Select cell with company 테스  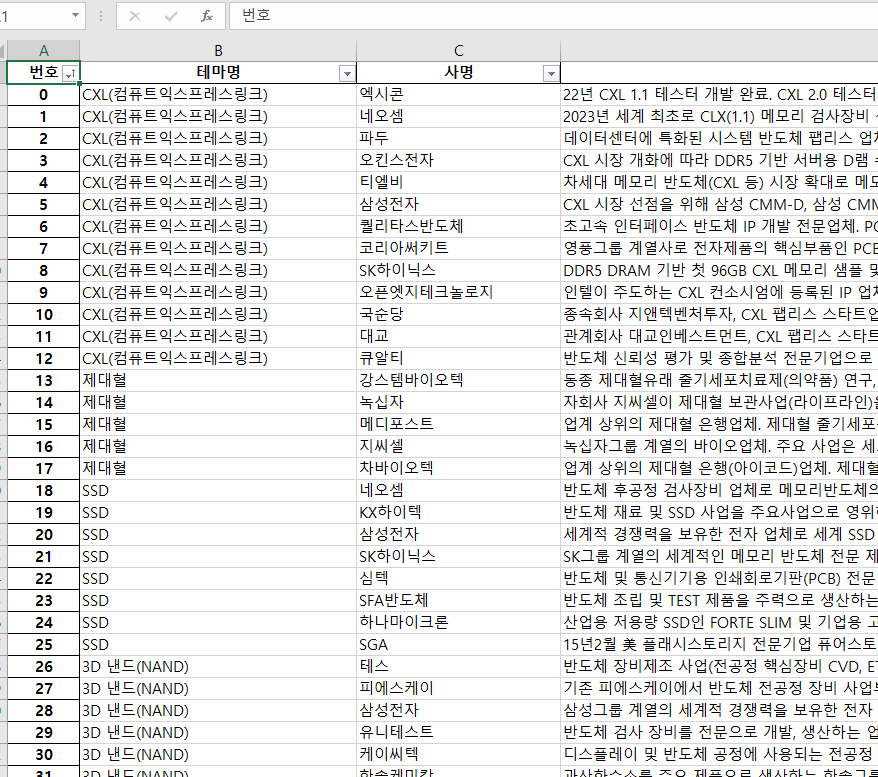tap(458, 666)
